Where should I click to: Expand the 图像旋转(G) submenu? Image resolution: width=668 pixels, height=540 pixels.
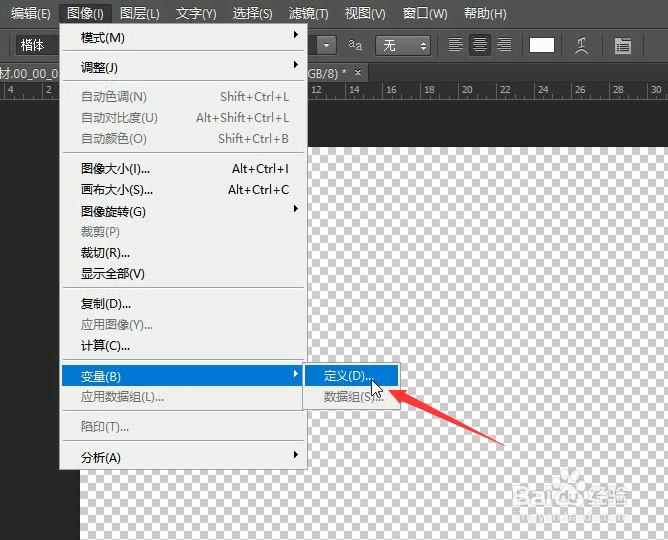click(x=183, y=211)
